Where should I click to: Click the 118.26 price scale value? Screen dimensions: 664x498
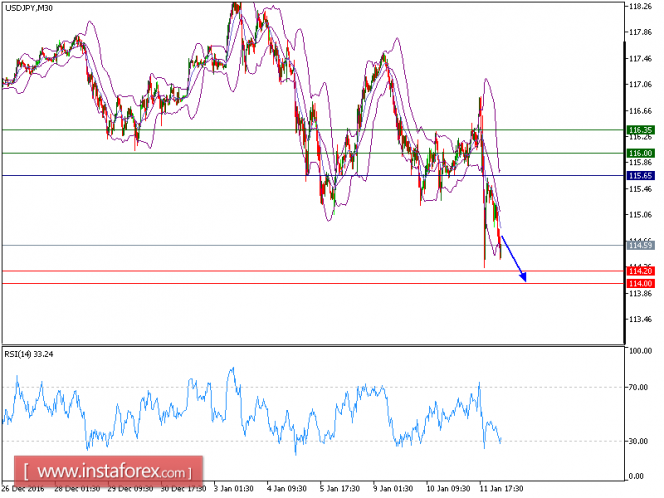640,6
